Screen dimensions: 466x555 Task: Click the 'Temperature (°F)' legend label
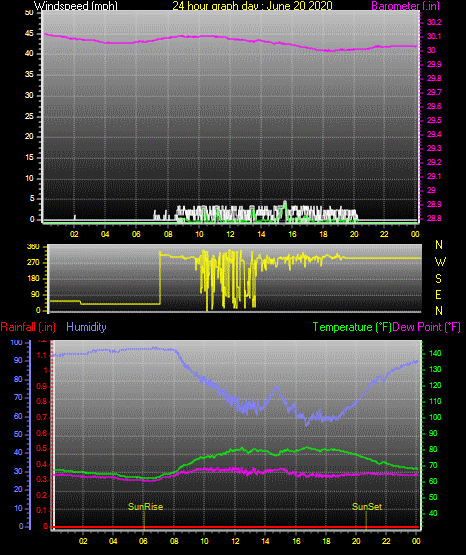352,327
